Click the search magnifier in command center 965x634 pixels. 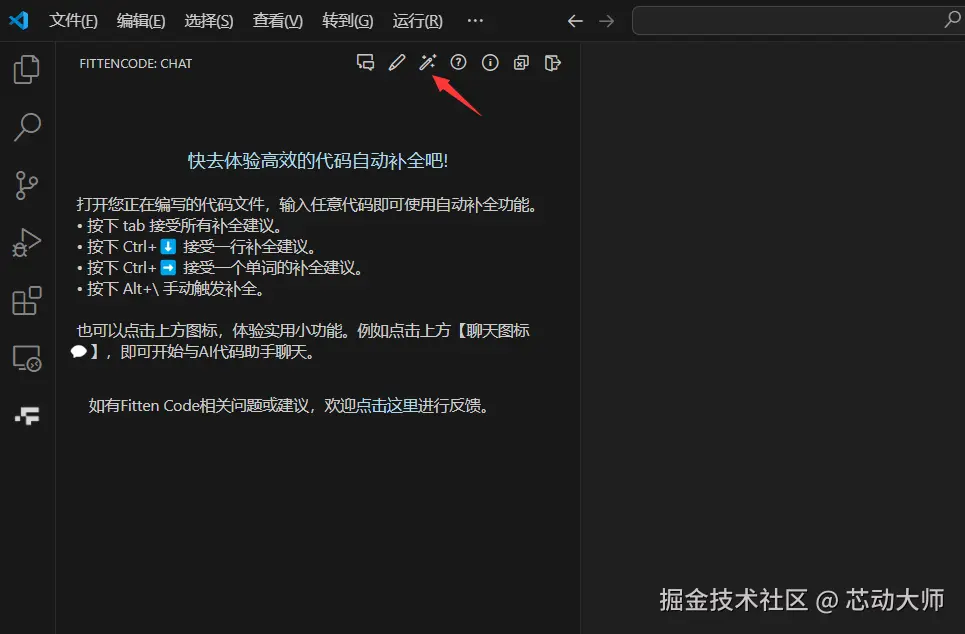(952, 20)
